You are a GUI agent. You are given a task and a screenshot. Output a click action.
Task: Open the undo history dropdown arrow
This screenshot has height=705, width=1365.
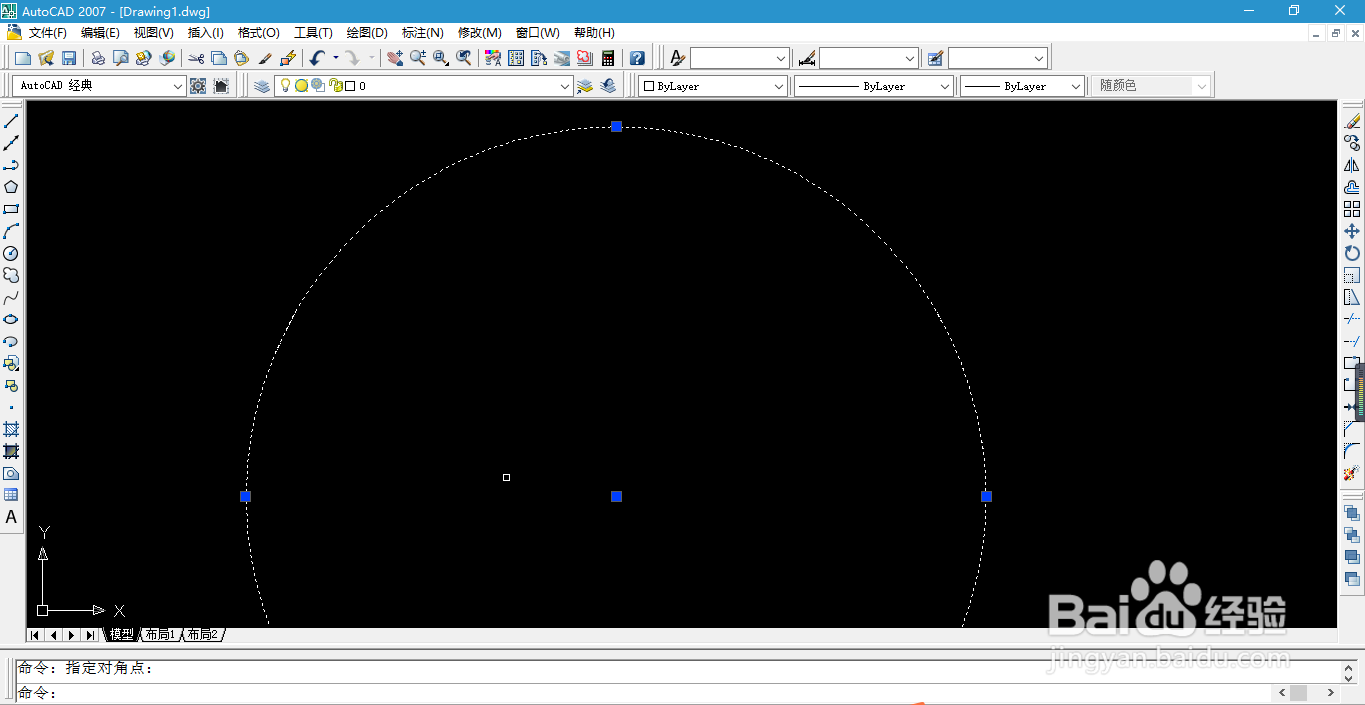[x=336, y=58]
